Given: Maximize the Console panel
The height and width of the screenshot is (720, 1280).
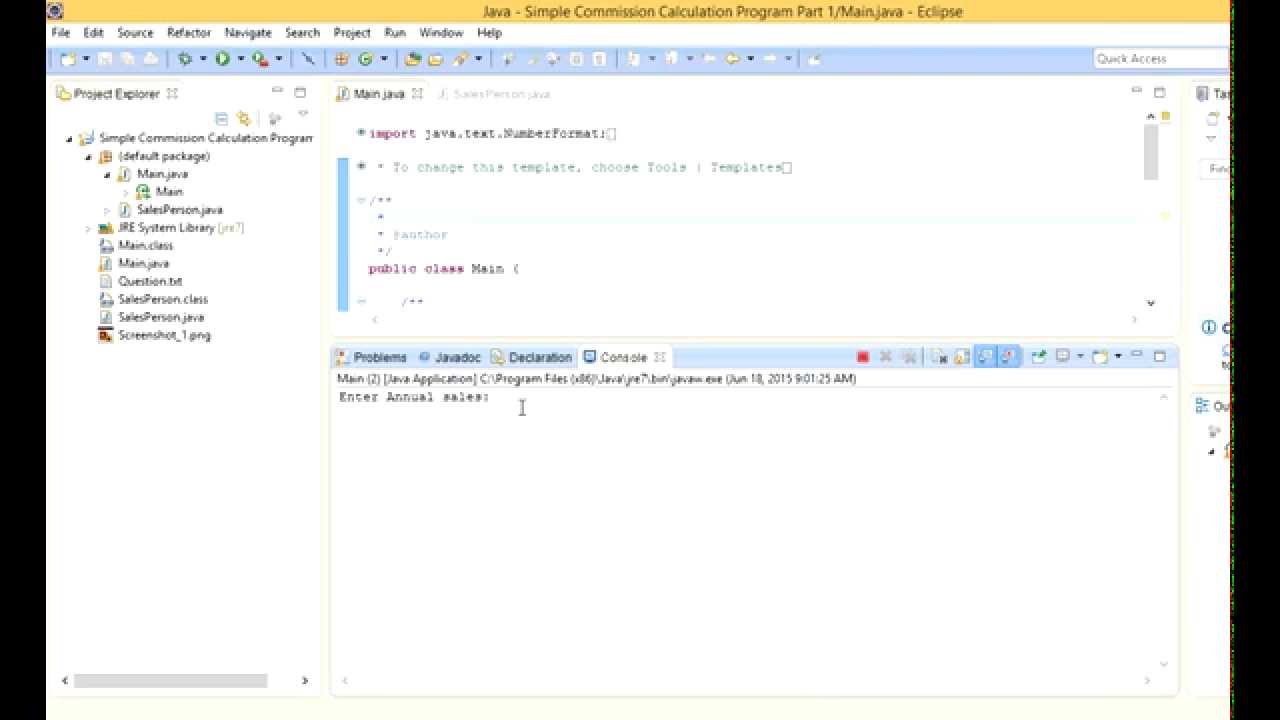Looking at the screenshot, I should point(1160,356).
